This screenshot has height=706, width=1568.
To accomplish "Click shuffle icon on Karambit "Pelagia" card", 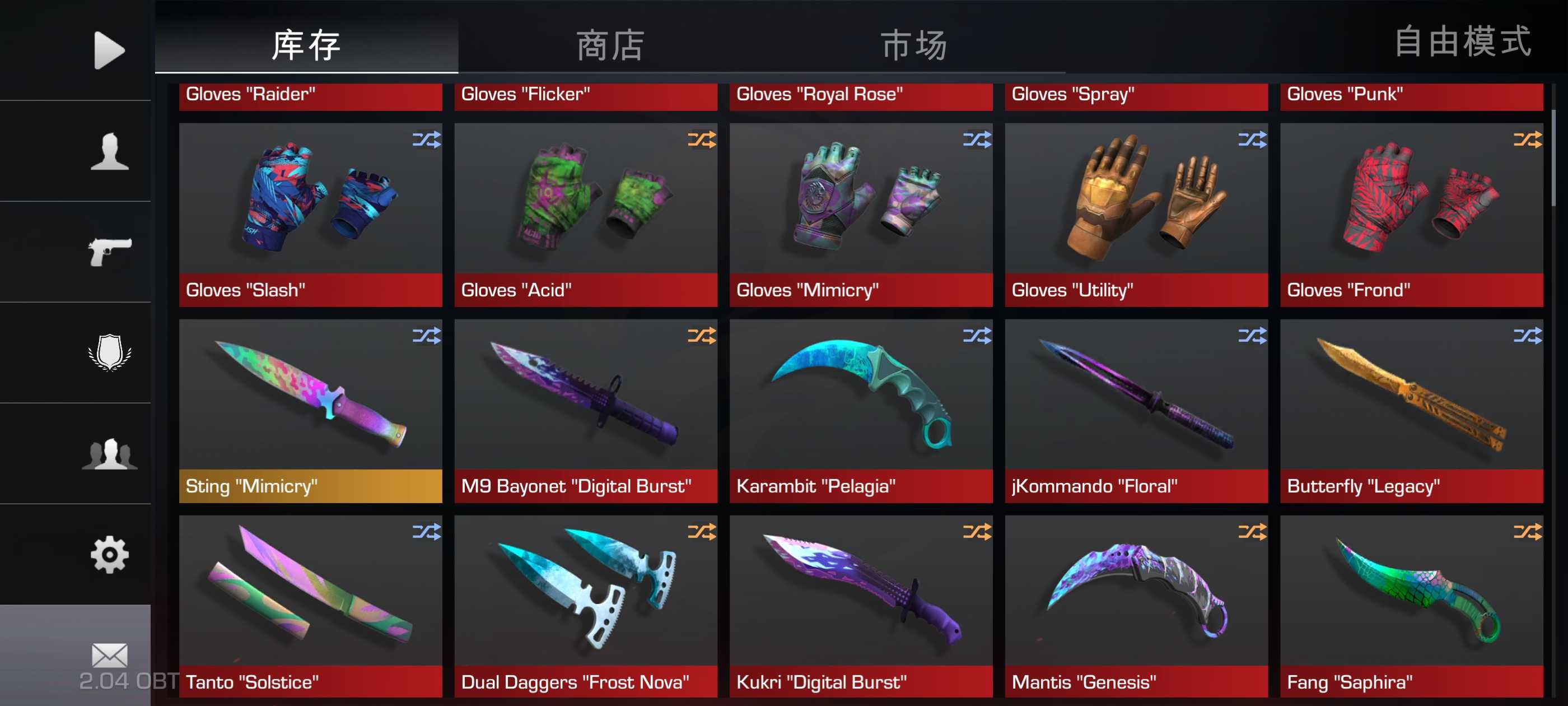I will point(977,336).
